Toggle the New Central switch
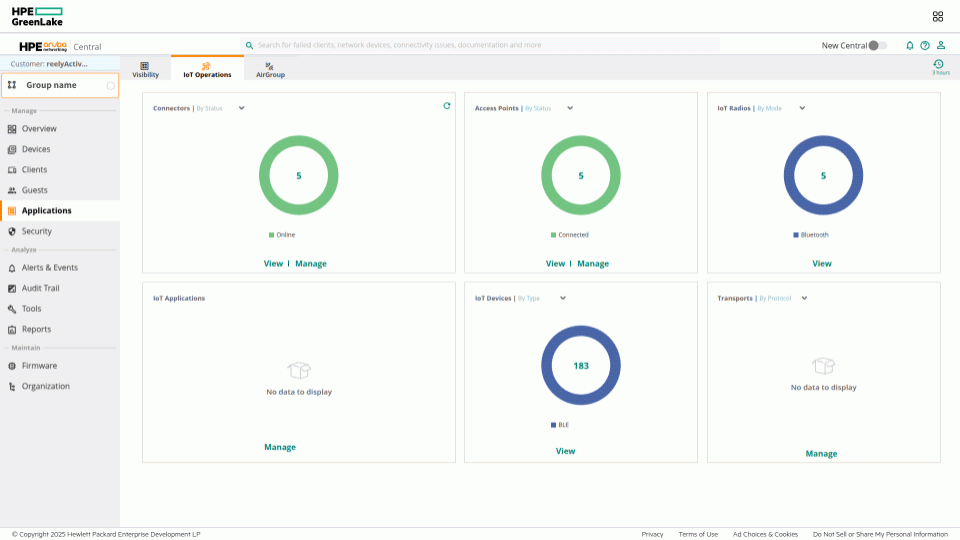The height and width of the screenshot is (540, 960). tap(877, 45)
